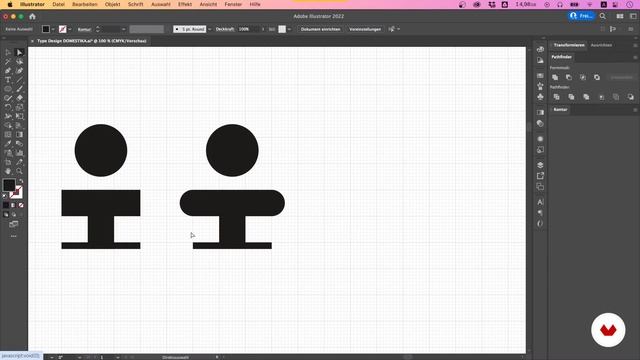Screen dimensions: 640x360
Task: Click Voreinstellungen button
Action: [x=365, y=29]
